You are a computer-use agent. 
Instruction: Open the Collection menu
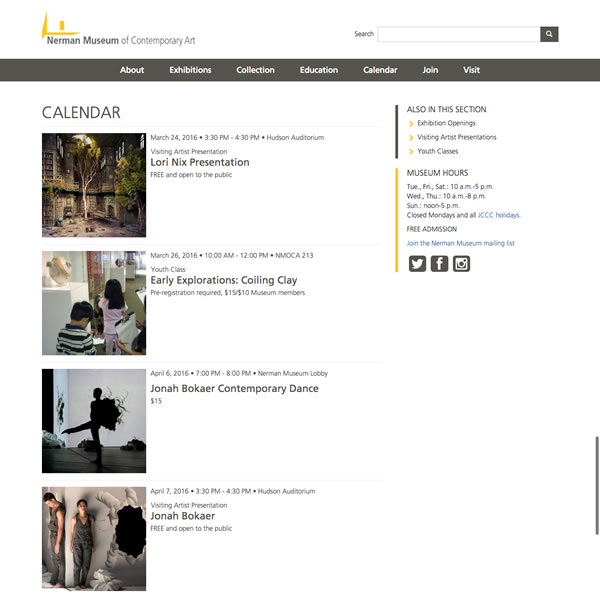pyautogui.click(x=255, y=70)
